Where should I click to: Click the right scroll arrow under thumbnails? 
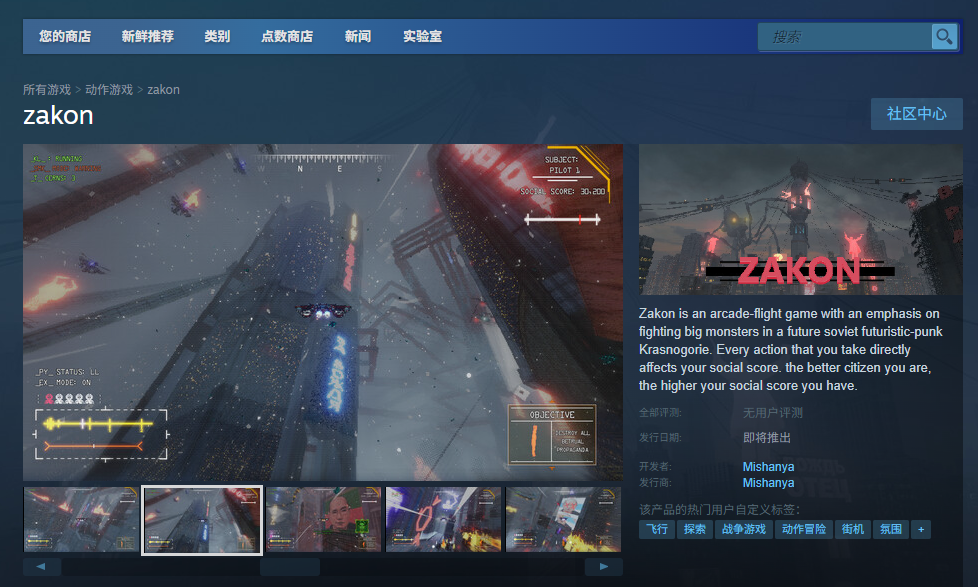coord(604,566)
